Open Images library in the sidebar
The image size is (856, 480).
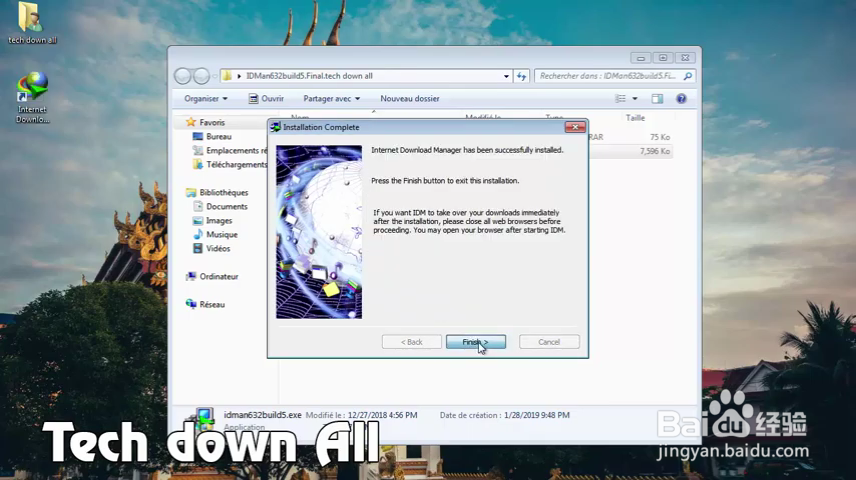point(212,221)
